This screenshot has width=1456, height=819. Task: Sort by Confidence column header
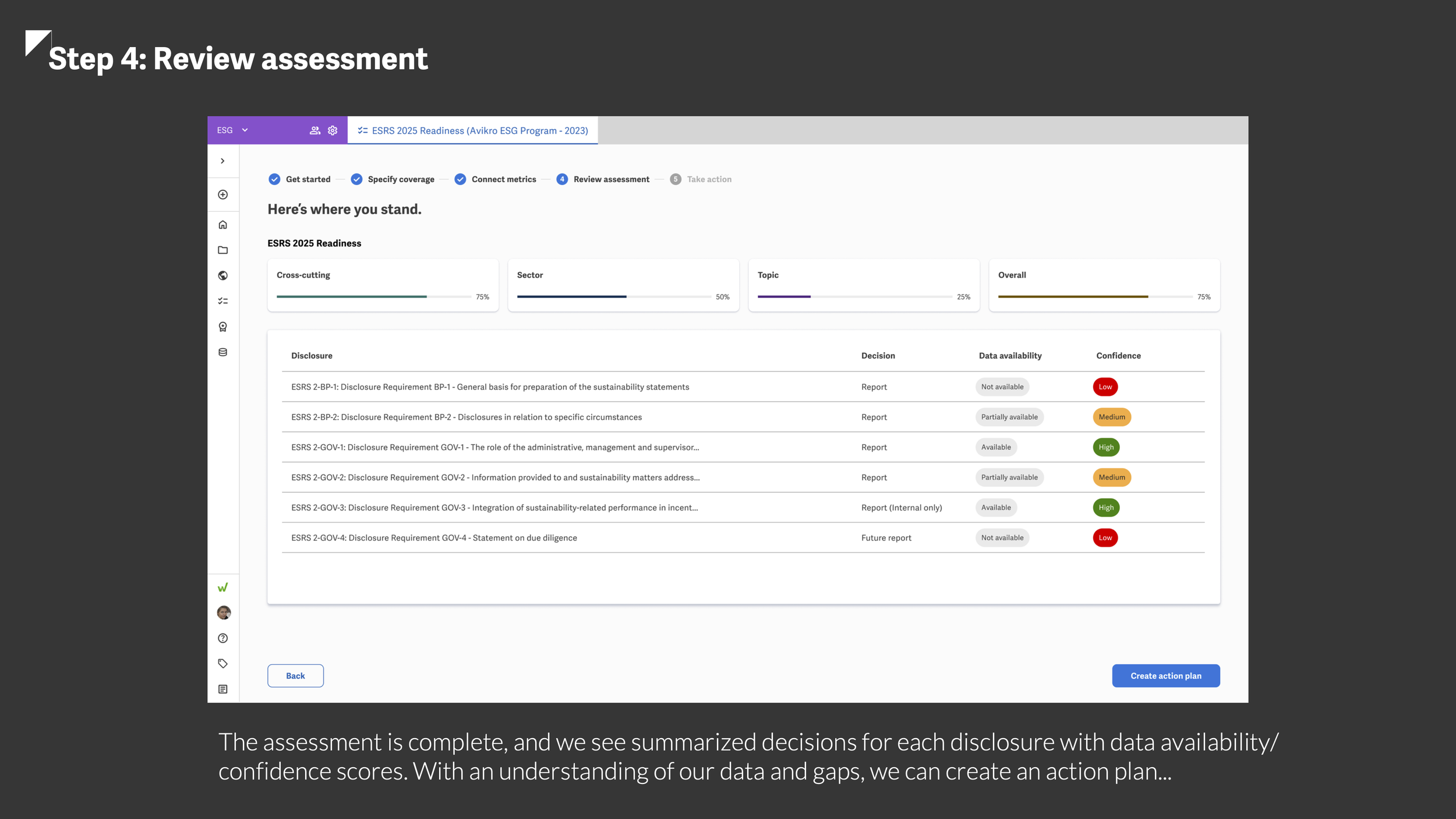[1118, 356]
